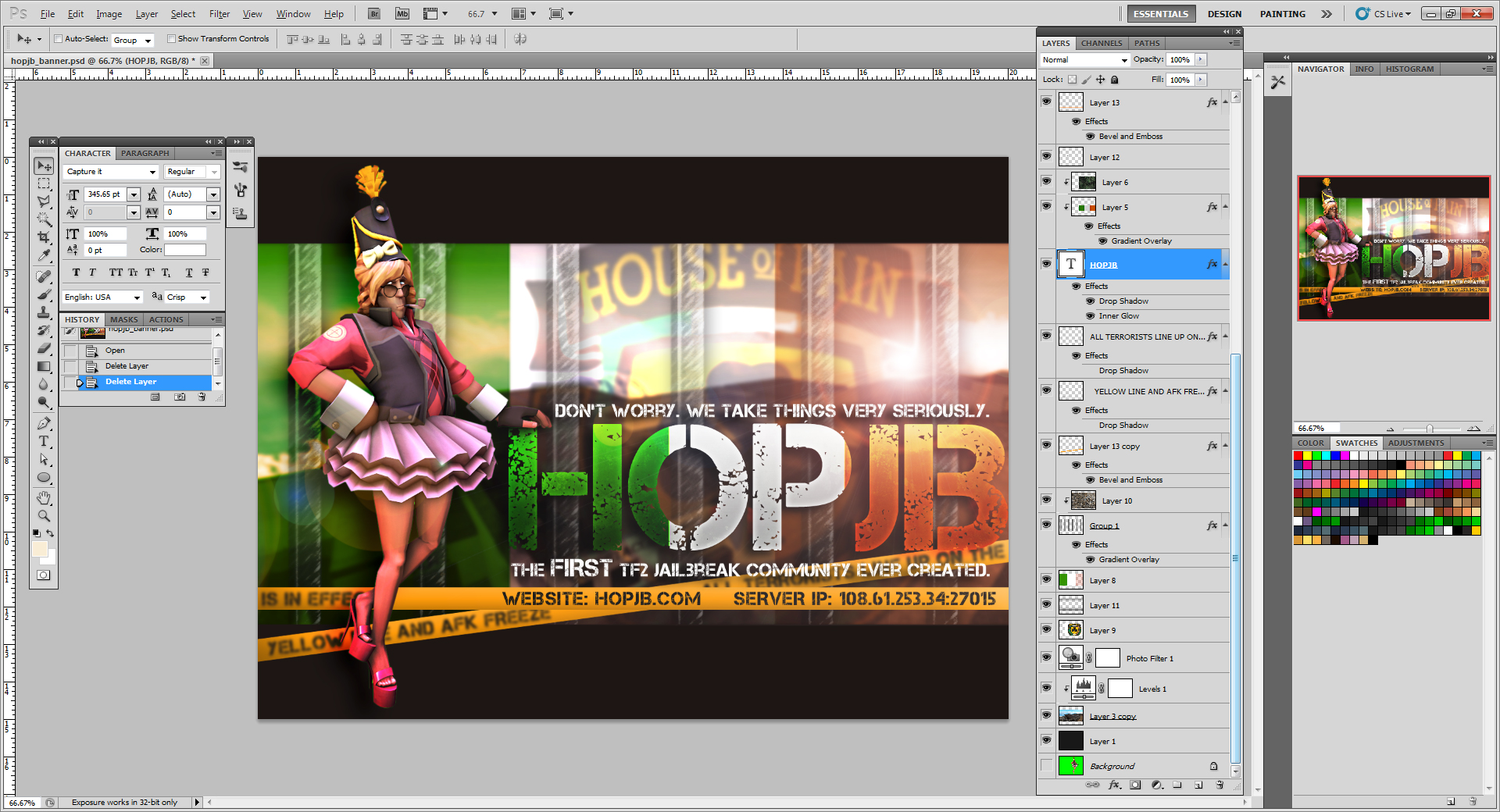Click the Link layers chain icon

click(x=1092, y=785)
